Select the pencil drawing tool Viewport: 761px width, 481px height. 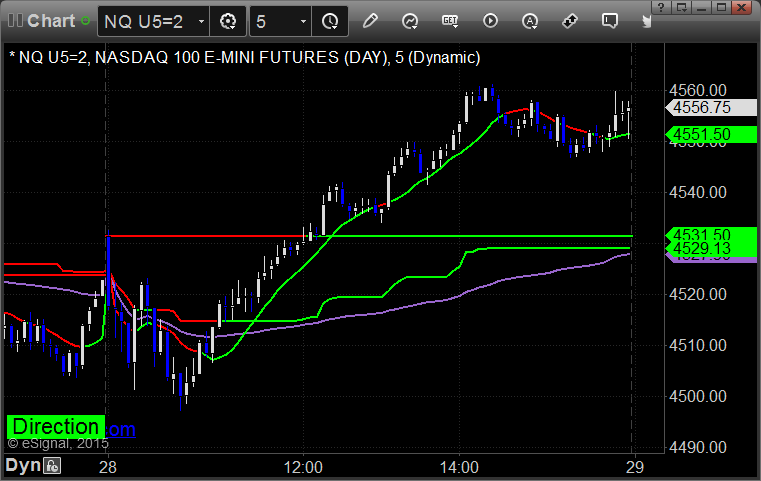pos(370,21)
